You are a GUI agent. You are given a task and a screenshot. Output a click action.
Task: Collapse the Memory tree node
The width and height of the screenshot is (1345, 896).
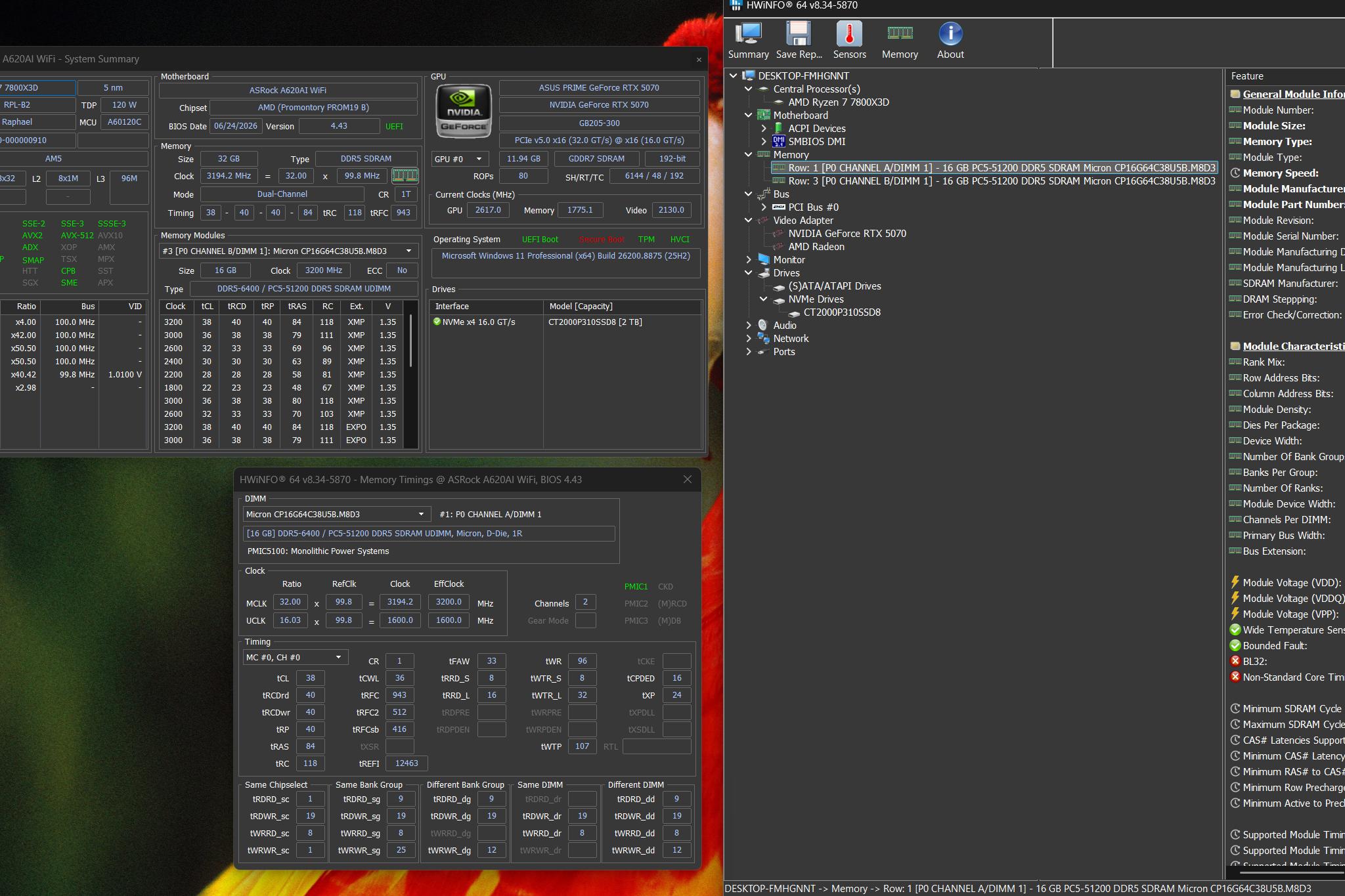[748, 155]
